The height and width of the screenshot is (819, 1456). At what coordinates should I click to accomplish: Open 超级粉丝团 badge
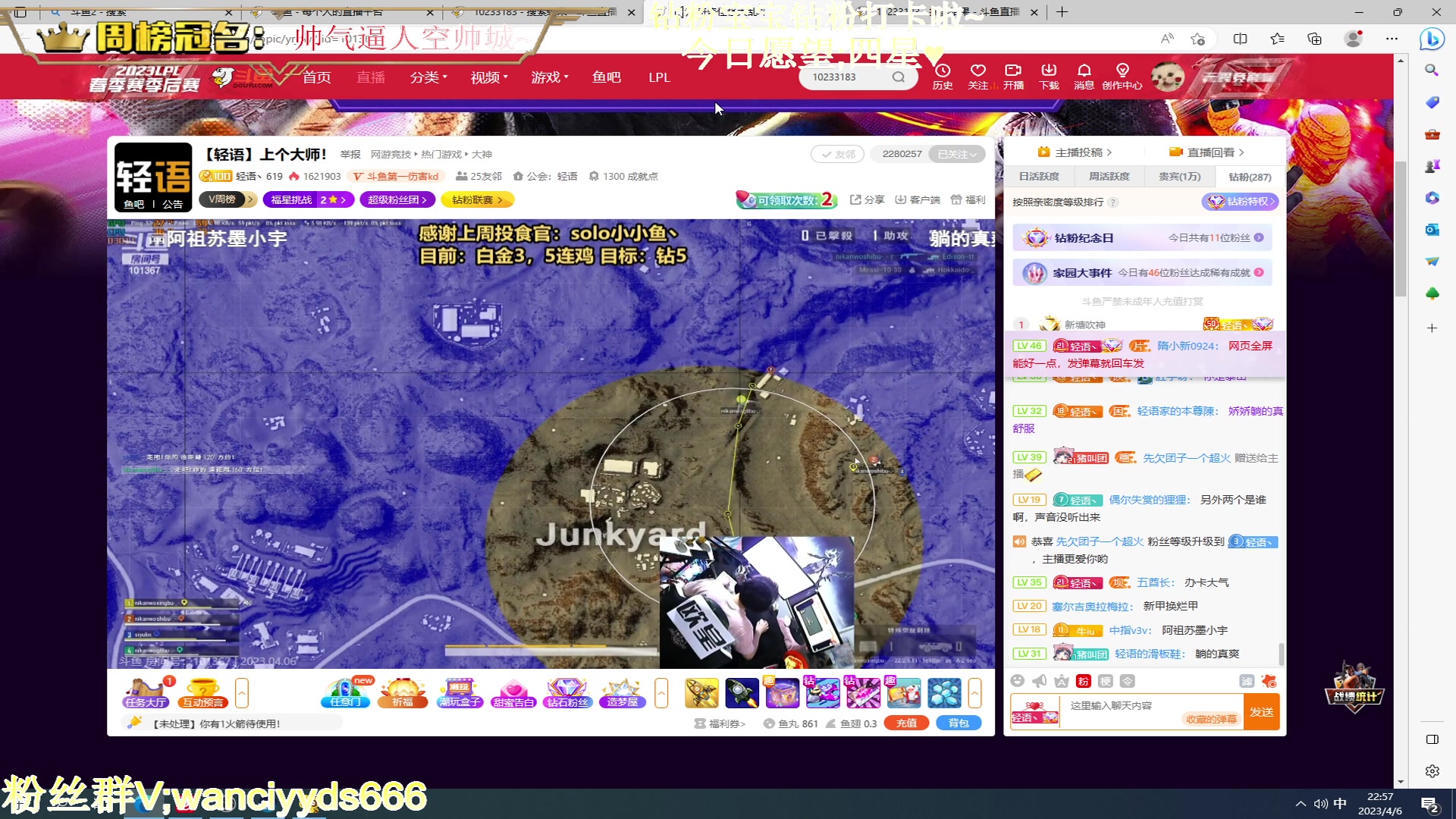397,199
